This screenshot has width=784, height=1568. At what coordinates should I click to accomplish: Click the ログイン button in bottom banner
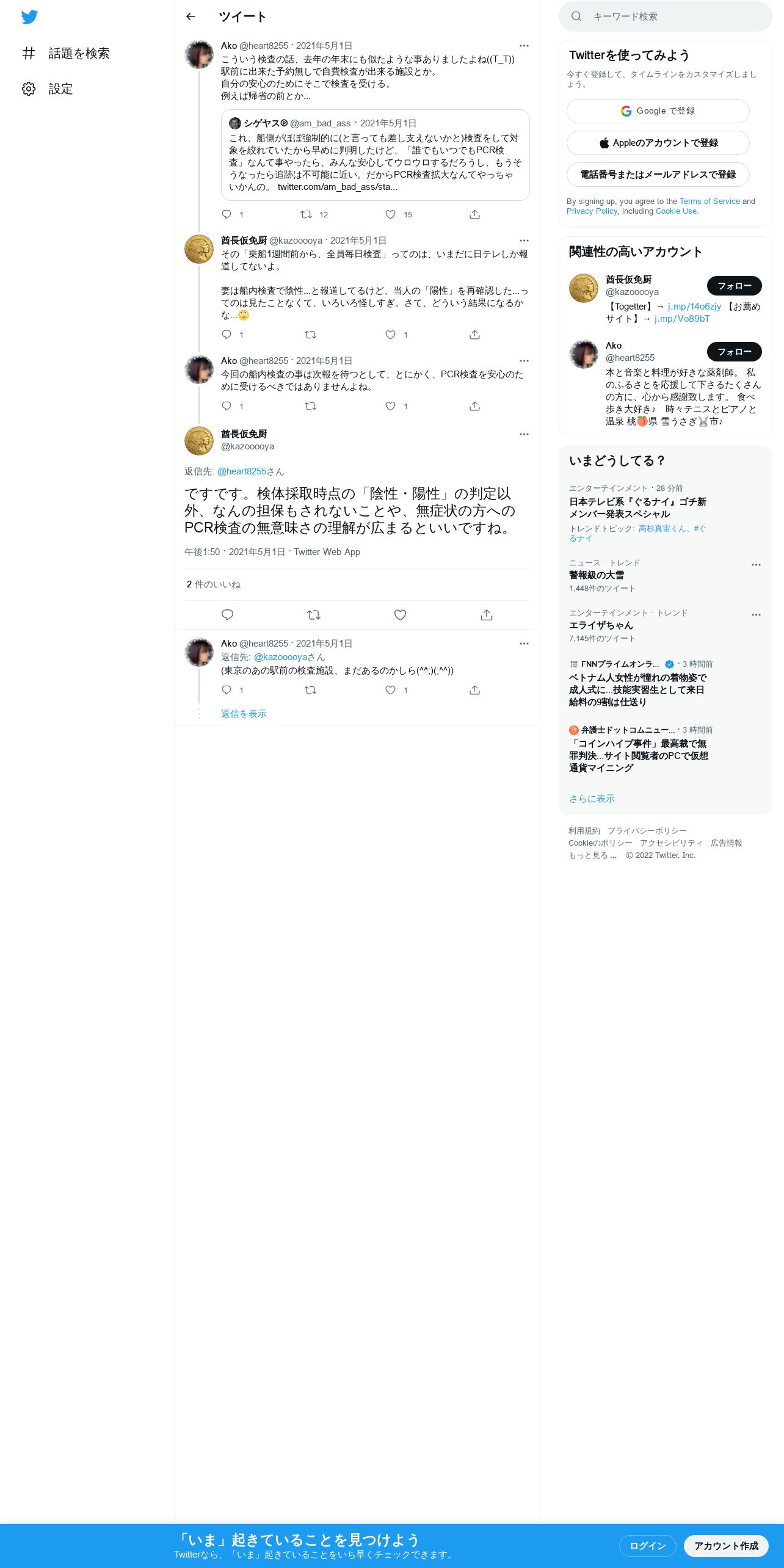tap(647, 1545)
